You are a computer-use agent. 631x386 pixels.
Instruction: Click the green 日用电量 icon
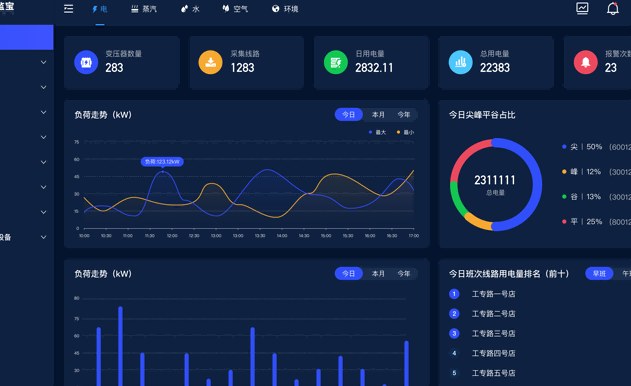[x=336, y=62]
